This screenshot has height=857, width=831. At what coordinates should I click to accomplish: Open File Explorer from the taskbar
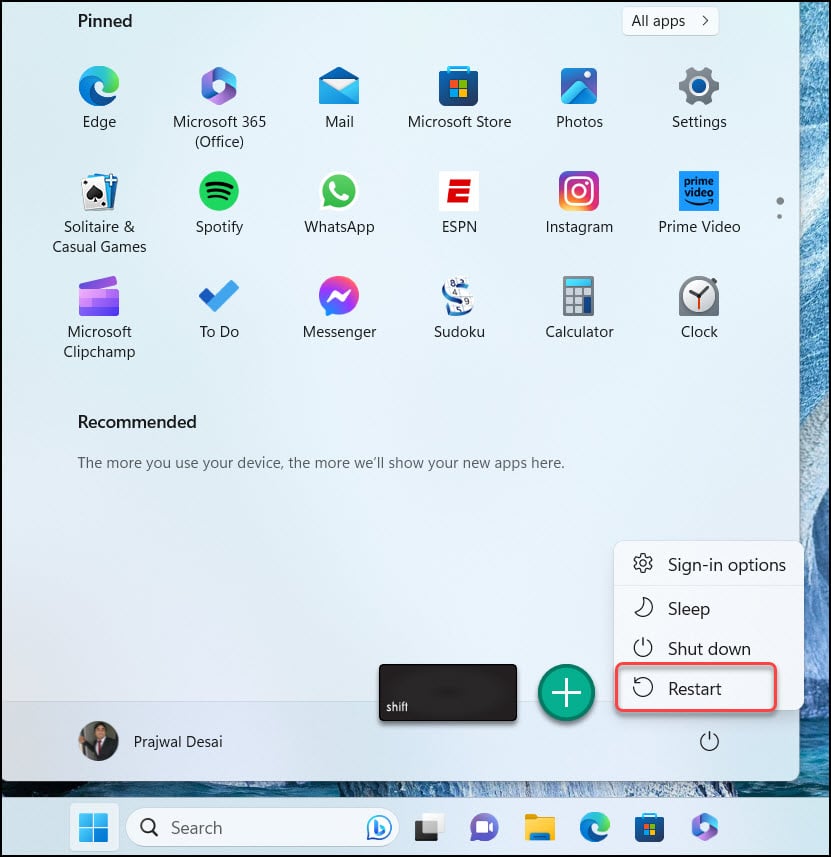click(x=540, y=827)
